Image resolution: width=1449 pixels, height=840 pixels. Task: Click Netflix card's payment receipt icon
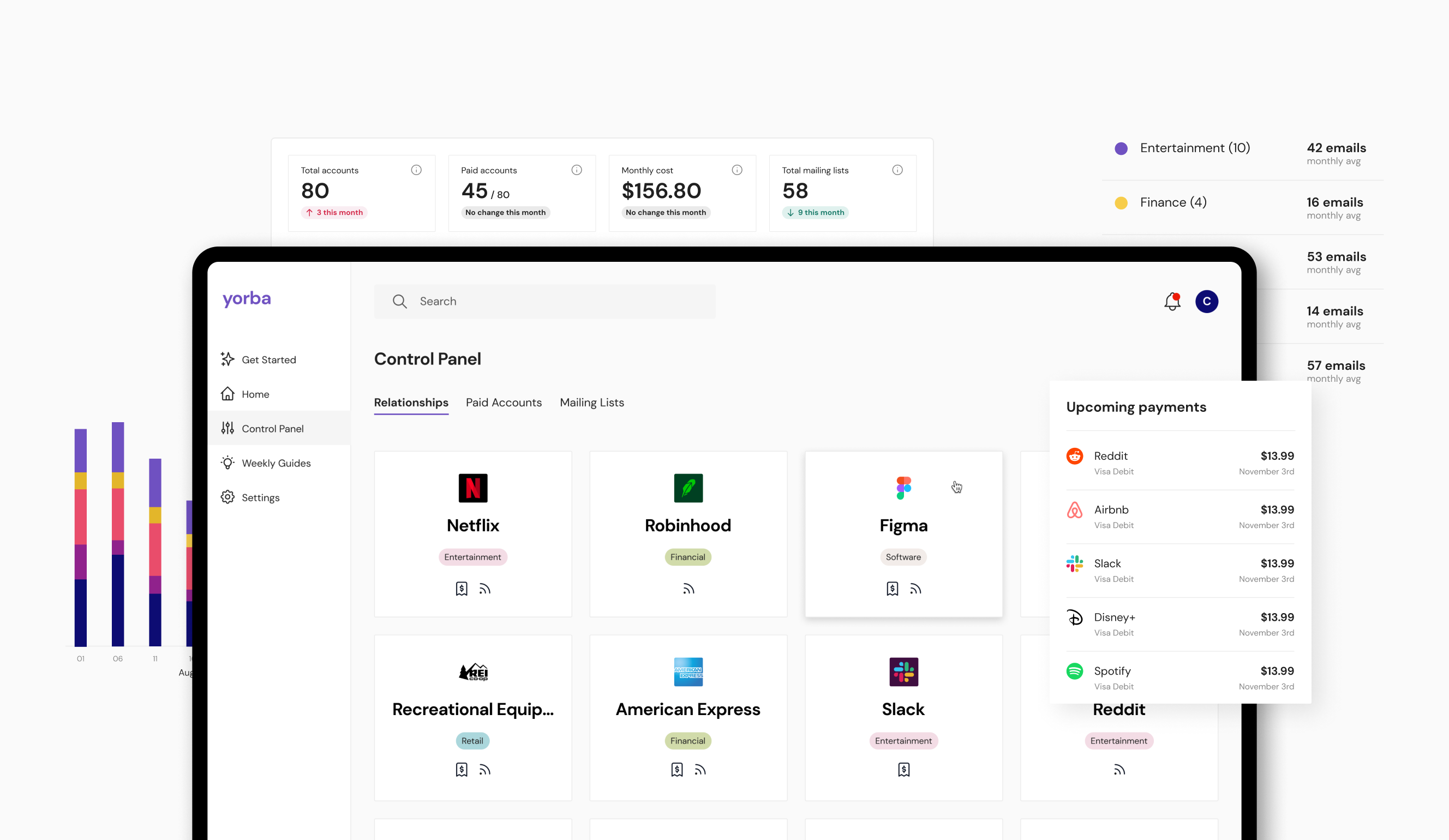(461, 589)
